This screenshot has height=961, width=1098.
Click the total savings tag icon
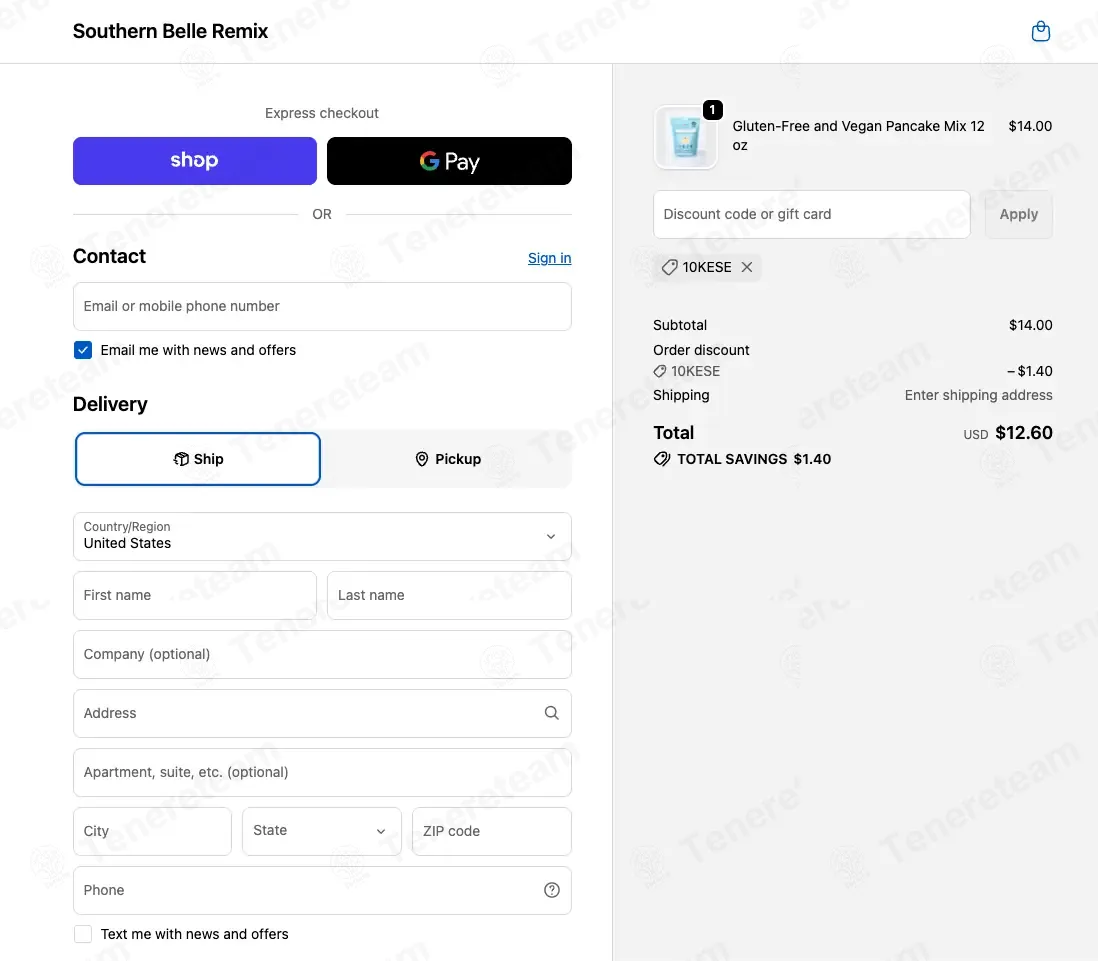pyautogui.click(x=662, y=459)
